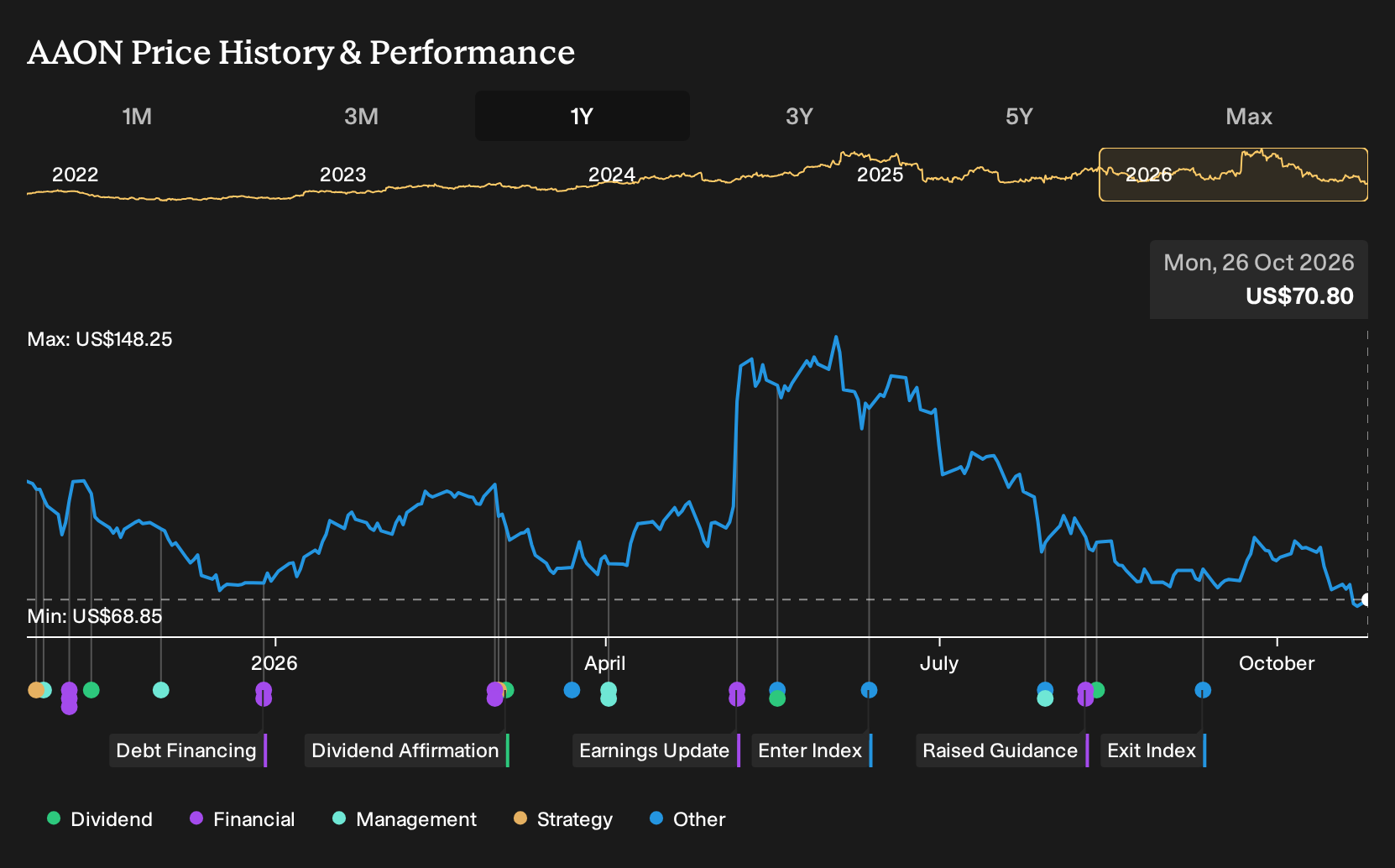Screen dimensions: 1395x868
Task: Click the purple event dots below the 2026 label
Action: (264, 694)
